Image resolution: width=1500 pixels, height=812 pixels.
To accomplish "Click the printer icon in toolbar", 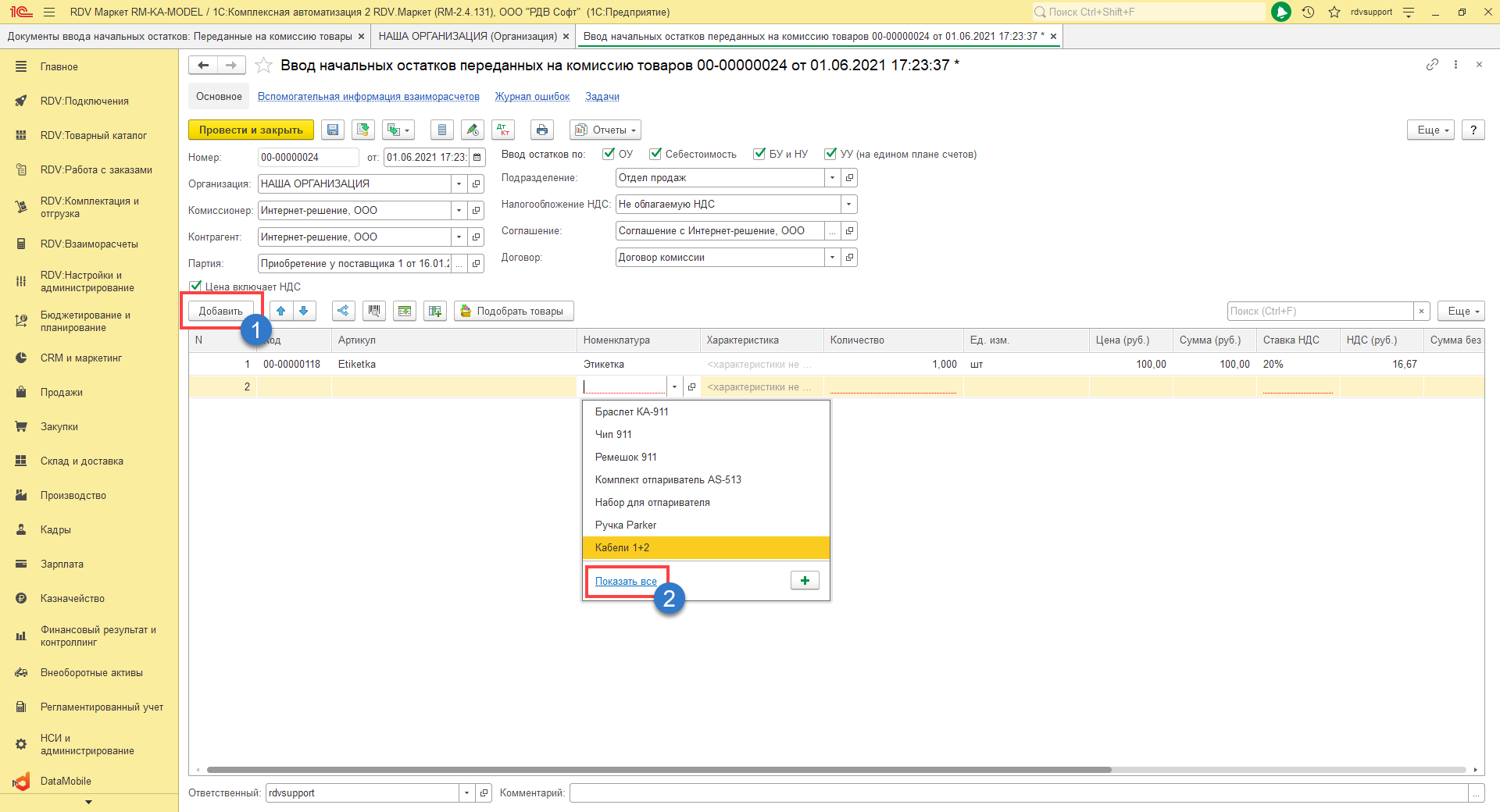I will pyautogui.click(x=541, y=130).
